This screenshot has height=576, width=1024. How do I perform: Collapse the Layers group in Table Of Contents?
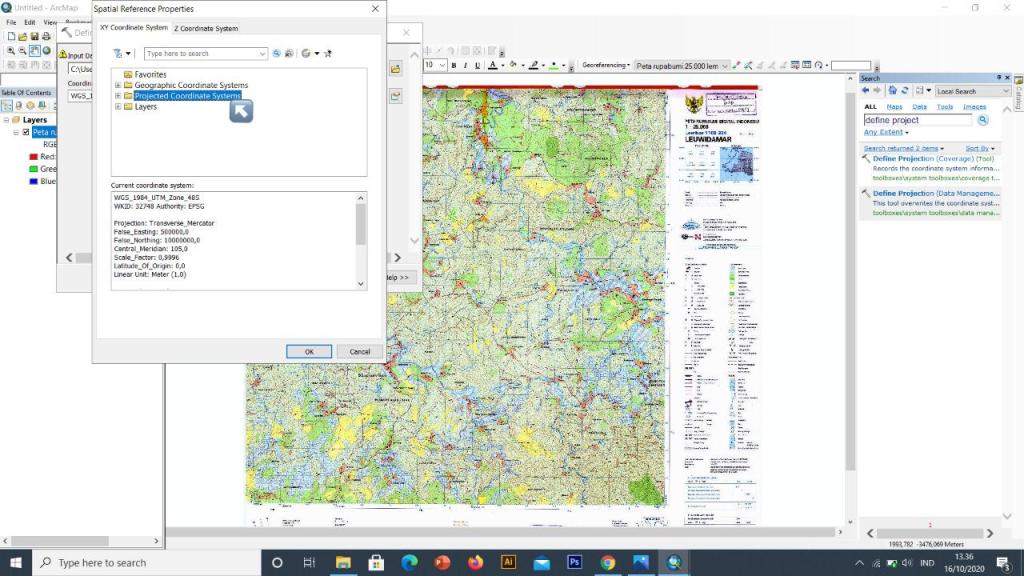point(6,120)
